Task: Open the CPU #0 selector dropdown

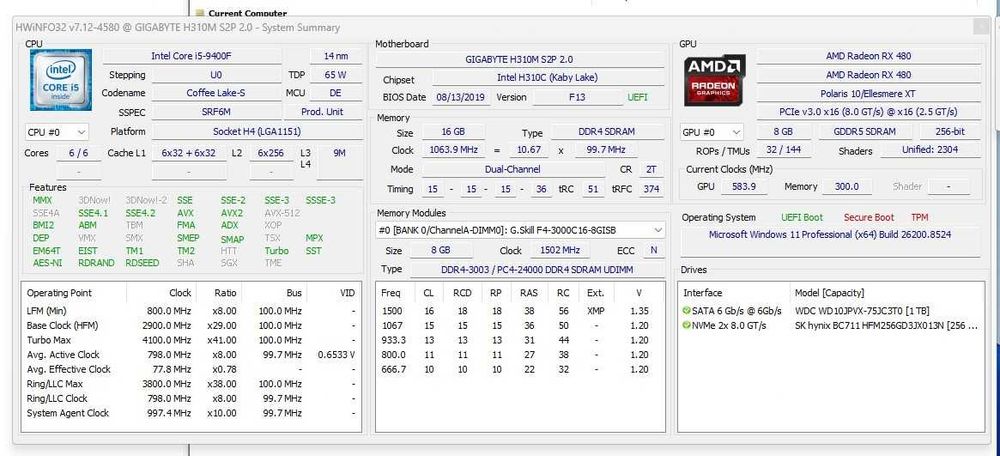Action: click(x=57, y=132)
